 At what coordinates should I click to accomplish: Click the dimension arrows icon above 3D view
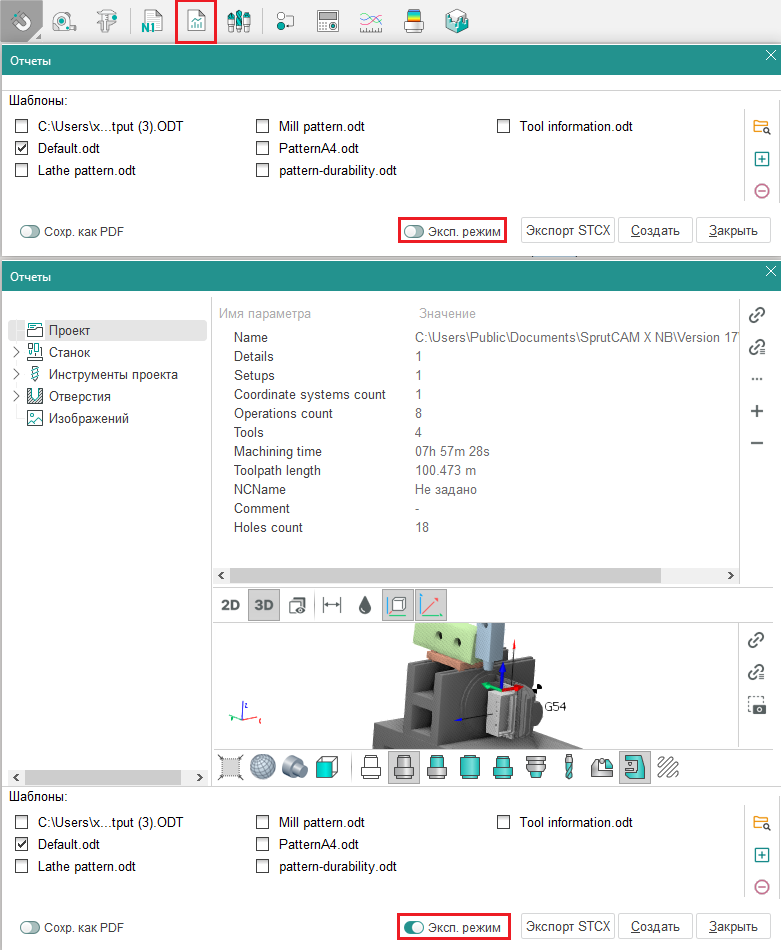[332, 605]
